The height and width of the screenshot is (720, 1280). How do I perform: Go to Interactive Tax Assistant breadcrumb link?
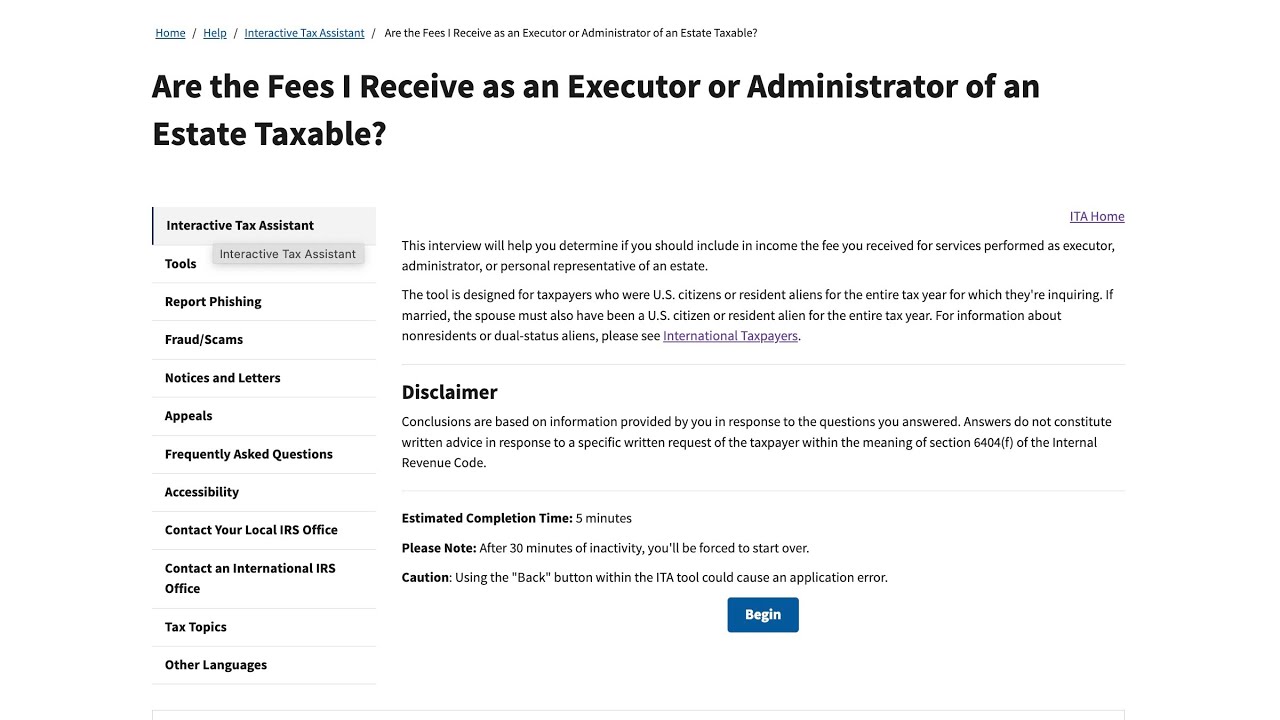[304, 33]
